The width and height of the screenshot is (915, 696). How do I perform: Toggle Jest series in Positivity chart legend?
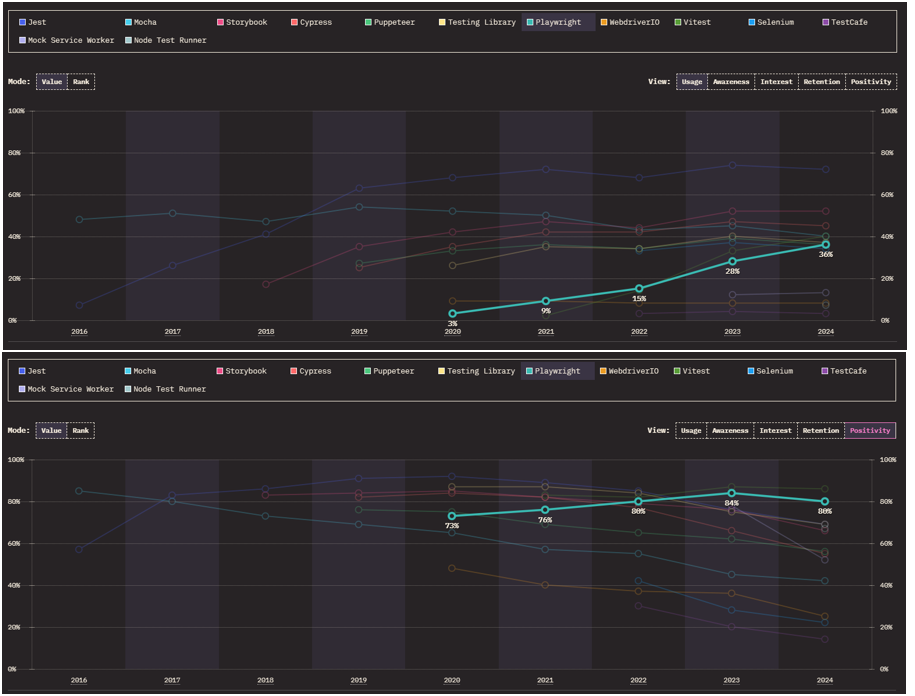tap(32, 371)
